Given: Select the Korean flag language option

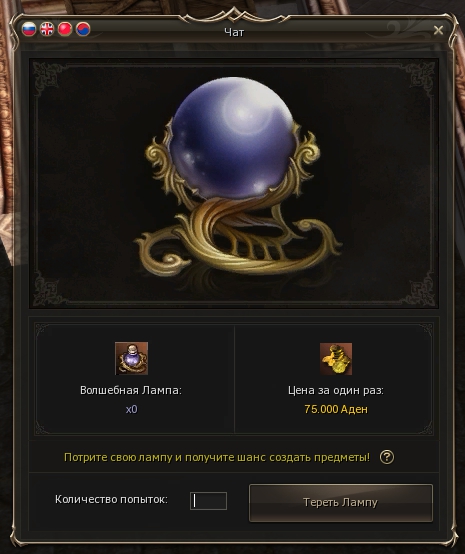Looking at the screenshot, I should (x=83, y=29).
